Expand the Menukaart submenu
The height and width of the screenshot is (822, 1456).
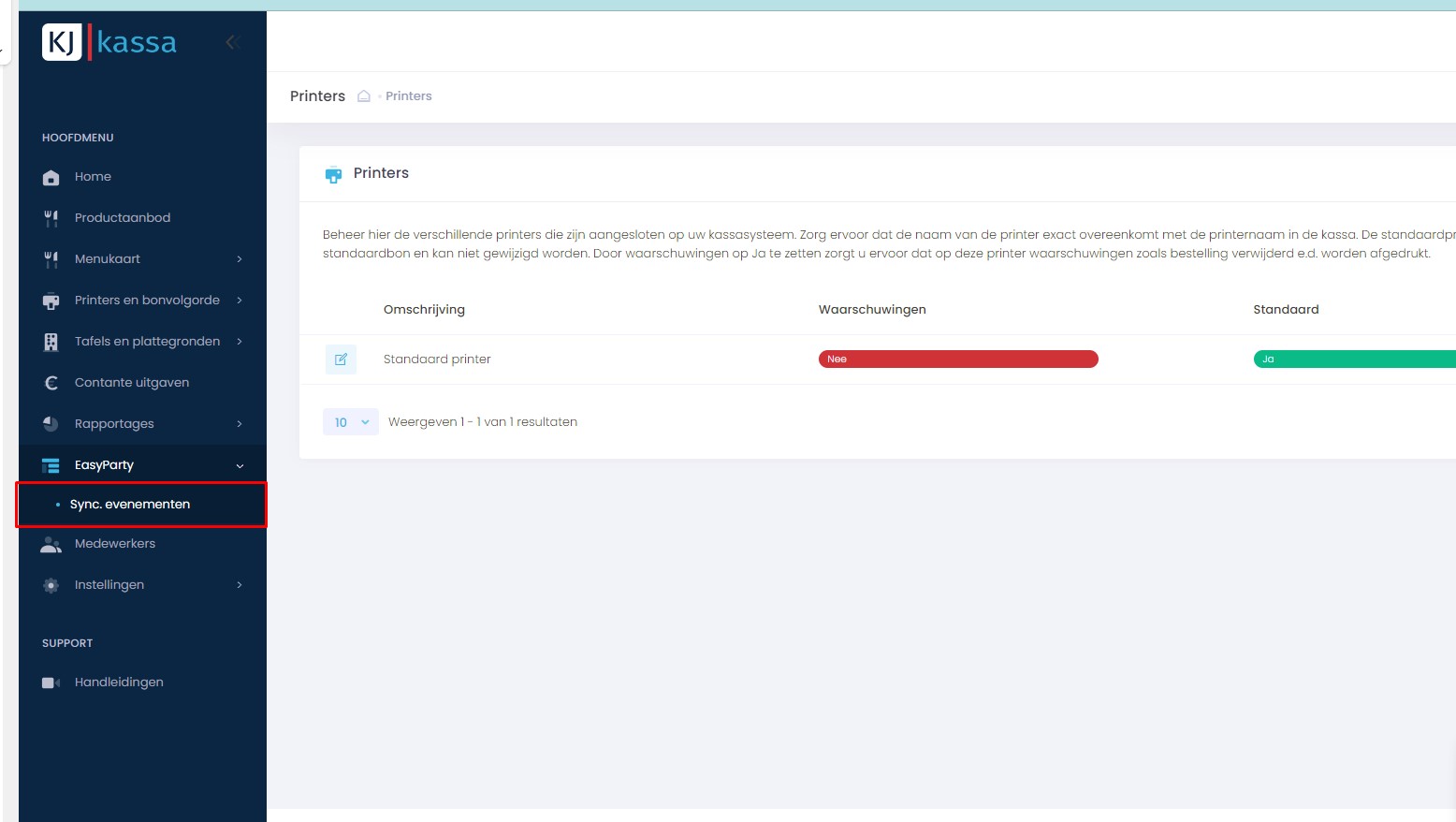pos(240,259)
